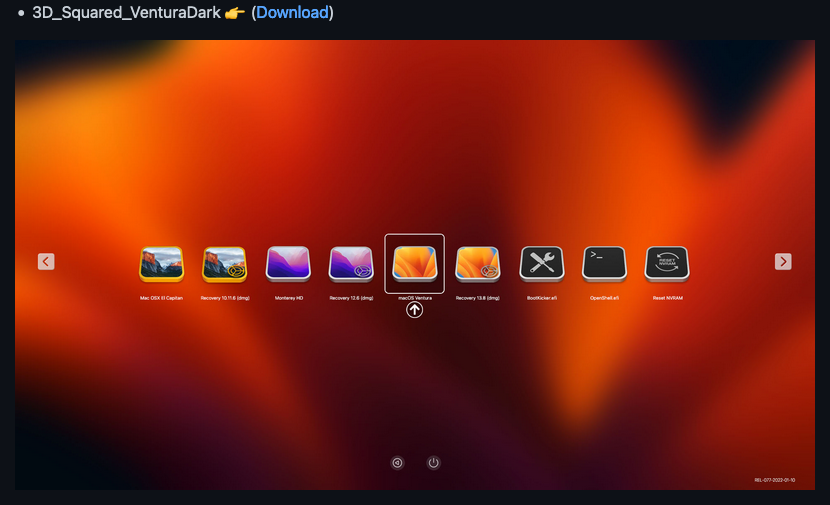
Task: Click the Reset NVRAM tool icon
Action: point(667,264)
